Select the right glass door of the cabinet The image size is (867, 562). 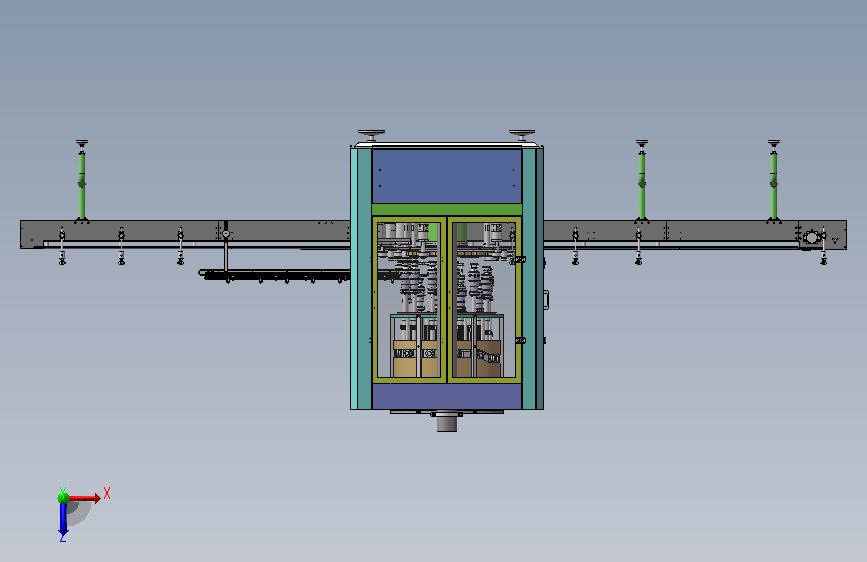click(484, 300)
